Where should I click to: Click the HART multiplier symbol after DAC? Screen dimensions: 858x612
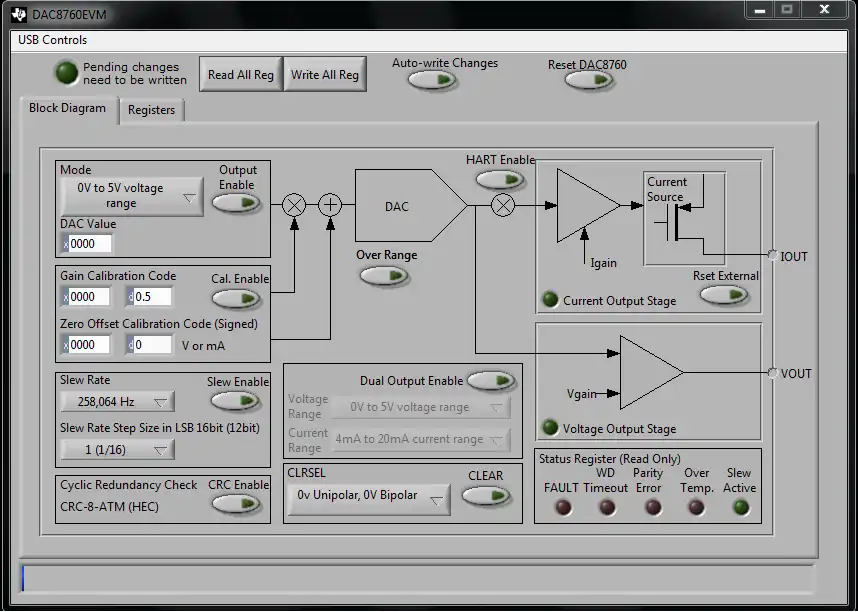(x=503, y=205)
